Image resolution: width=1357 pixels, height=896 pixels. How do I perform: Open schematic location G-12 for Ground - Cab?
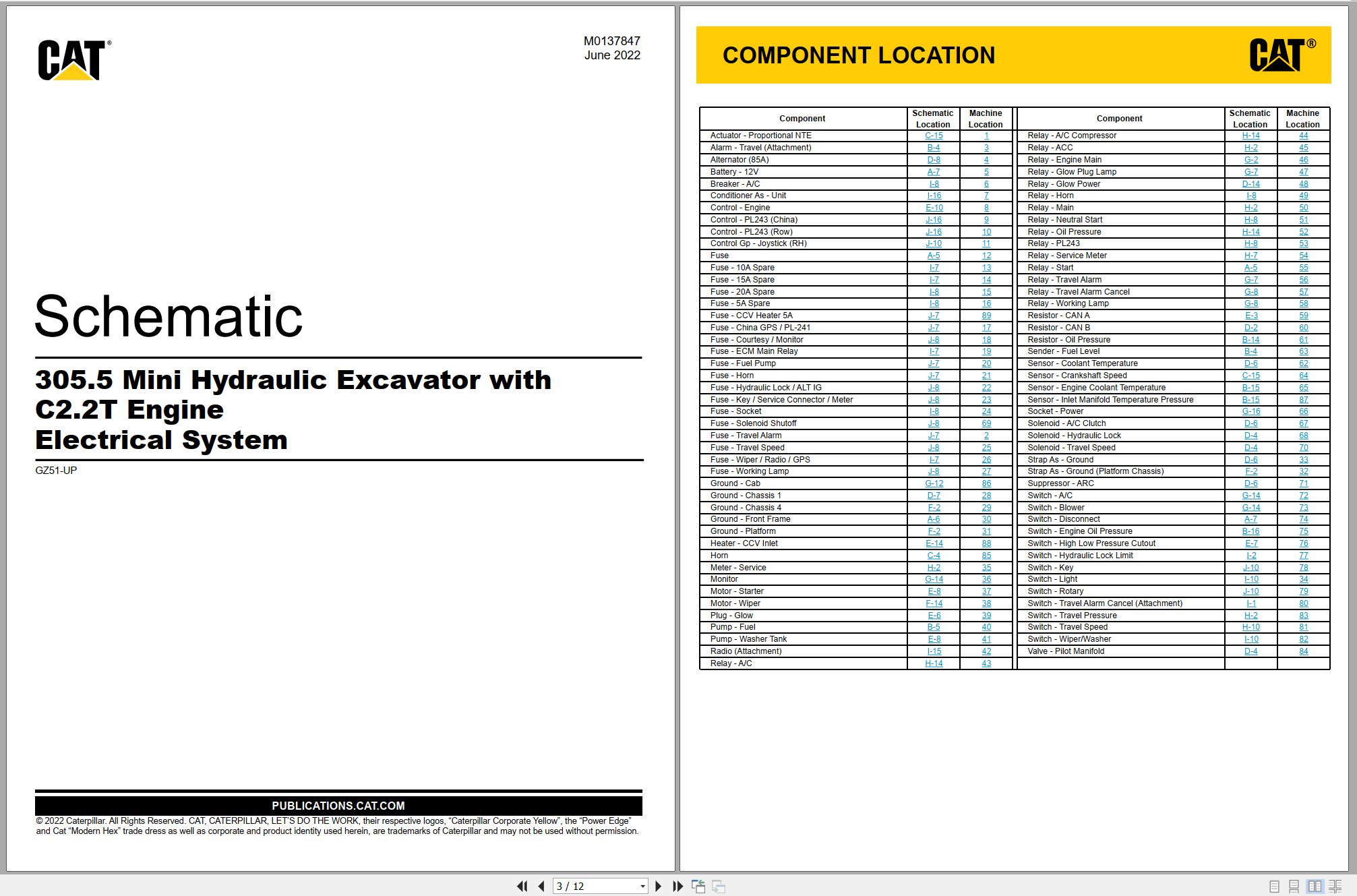(x=934, y=483)
